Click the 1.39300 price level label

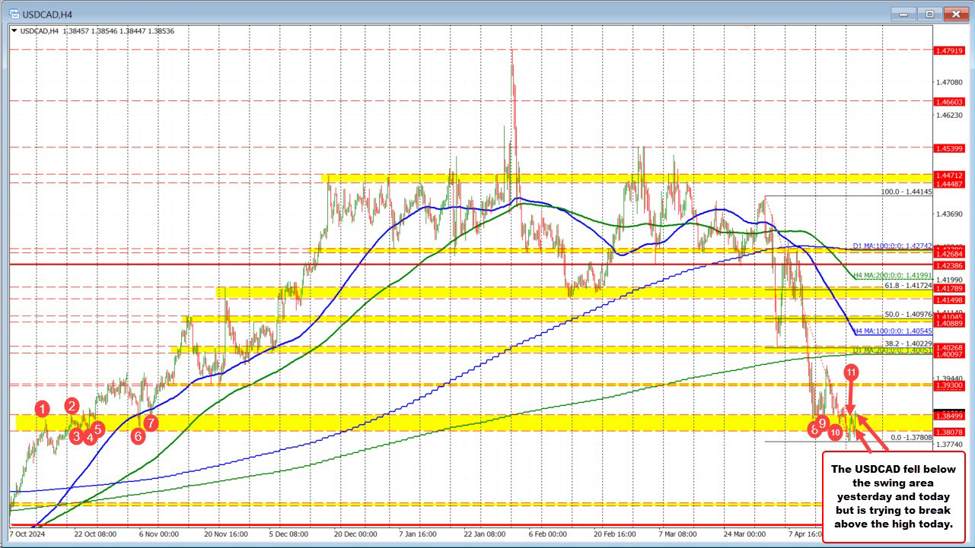947,385
